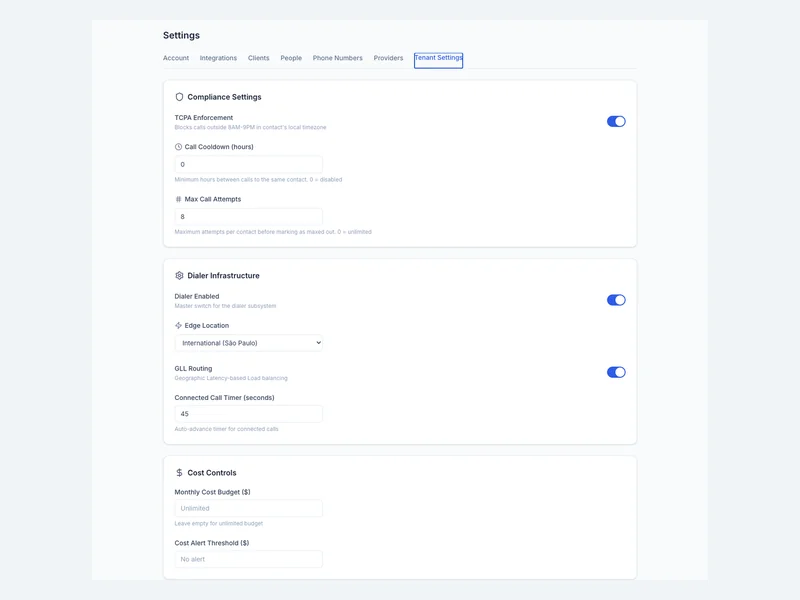This screenshot has height=600, width=800.
Task: Click the Settings page heading
Action: 181,35
